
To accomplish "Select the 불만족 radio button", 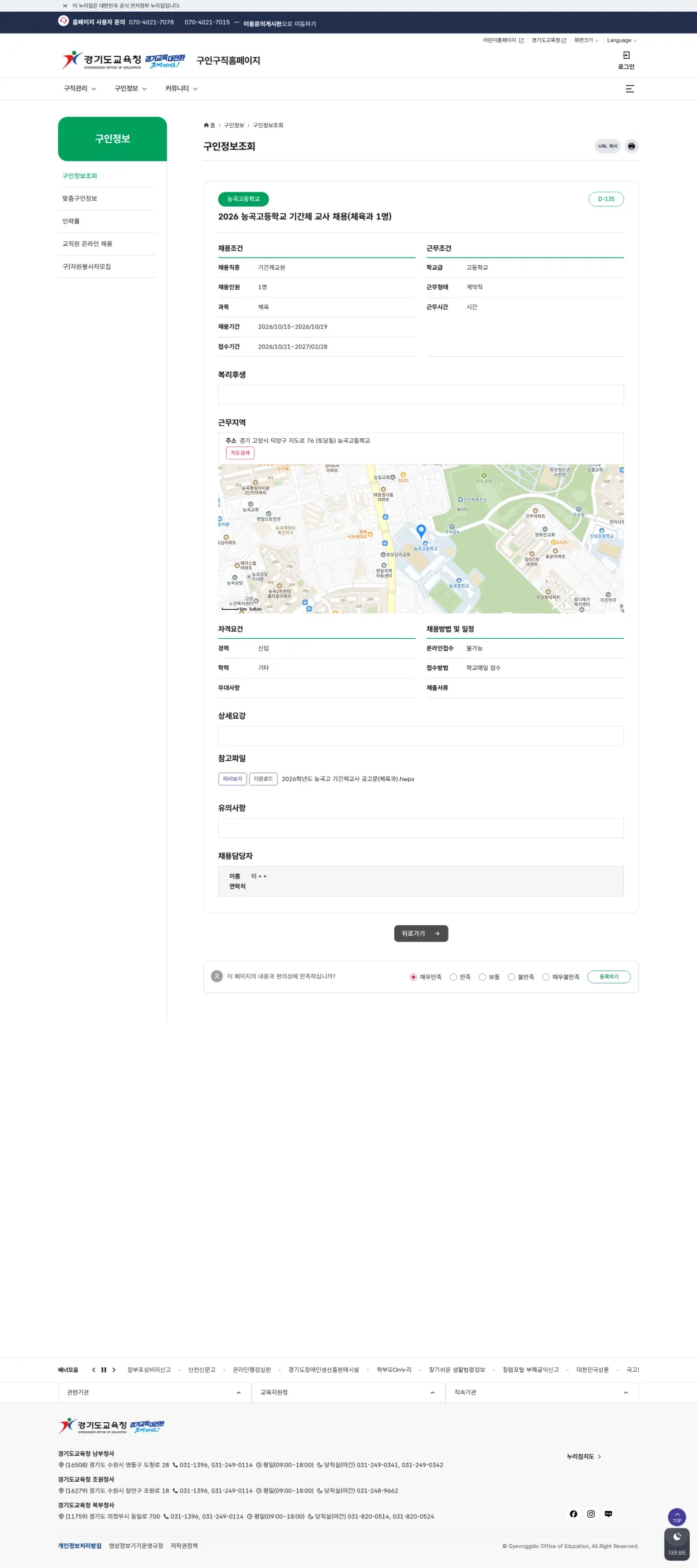I will click(511, 977).
